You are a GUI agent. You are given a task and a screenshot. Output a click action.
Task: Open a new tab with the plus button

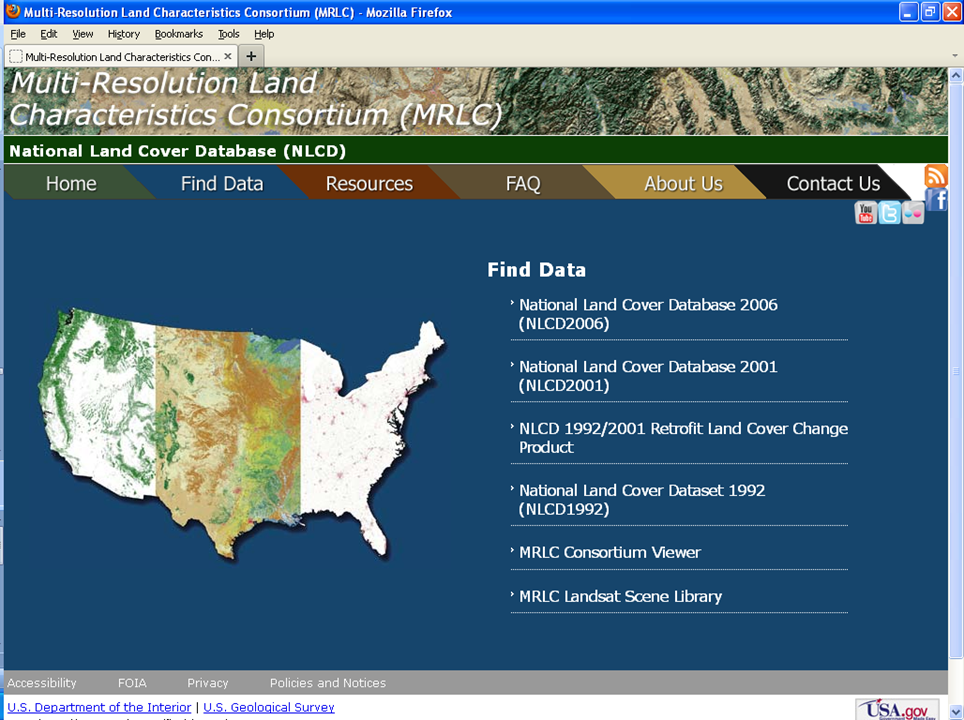pyautogui.click(x=250, y=56)
